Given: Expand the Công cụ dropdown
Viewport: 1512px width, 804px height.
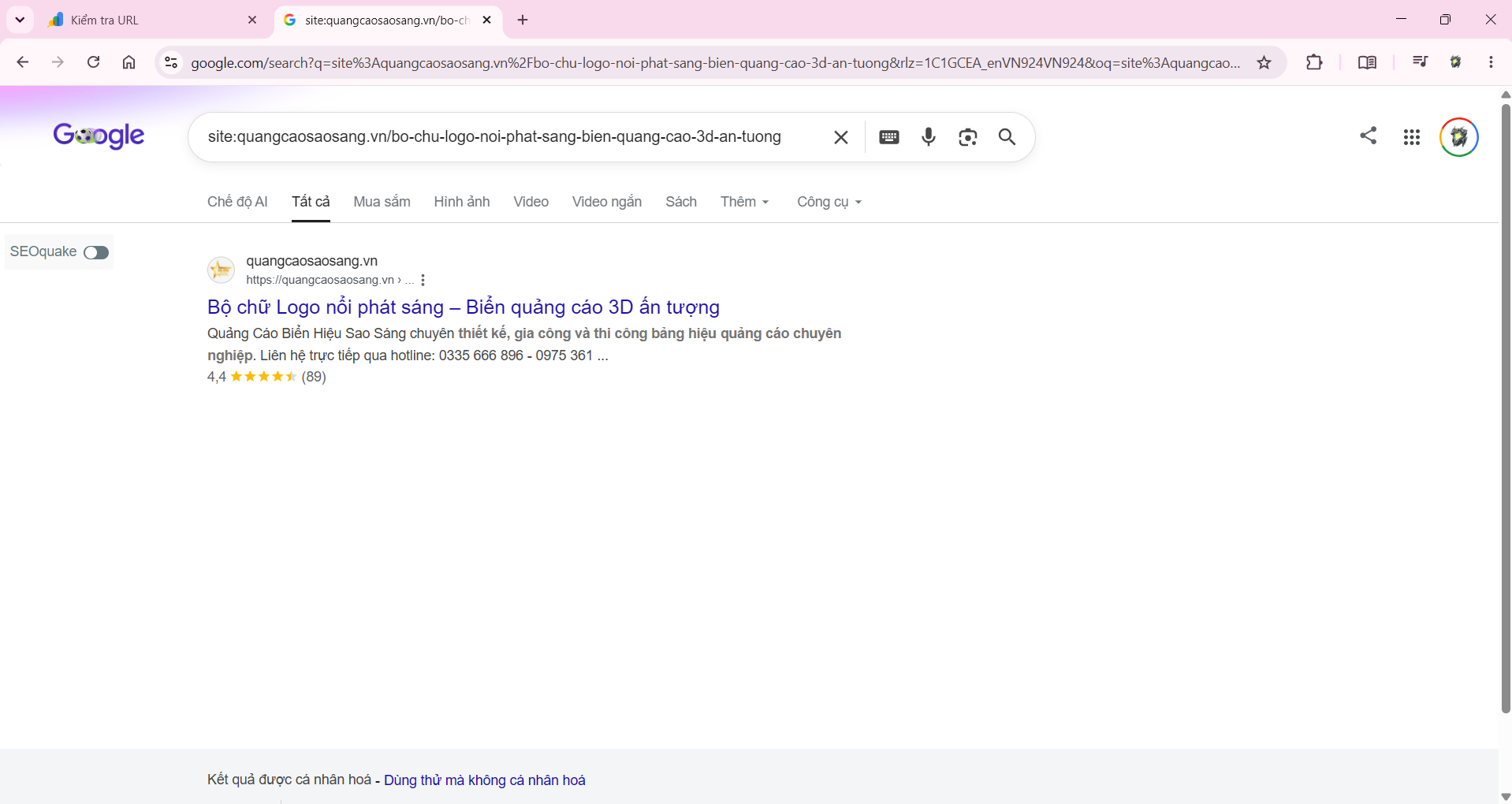Looking at the screenshot, I should pyautogui.click(x=829, y=202).
